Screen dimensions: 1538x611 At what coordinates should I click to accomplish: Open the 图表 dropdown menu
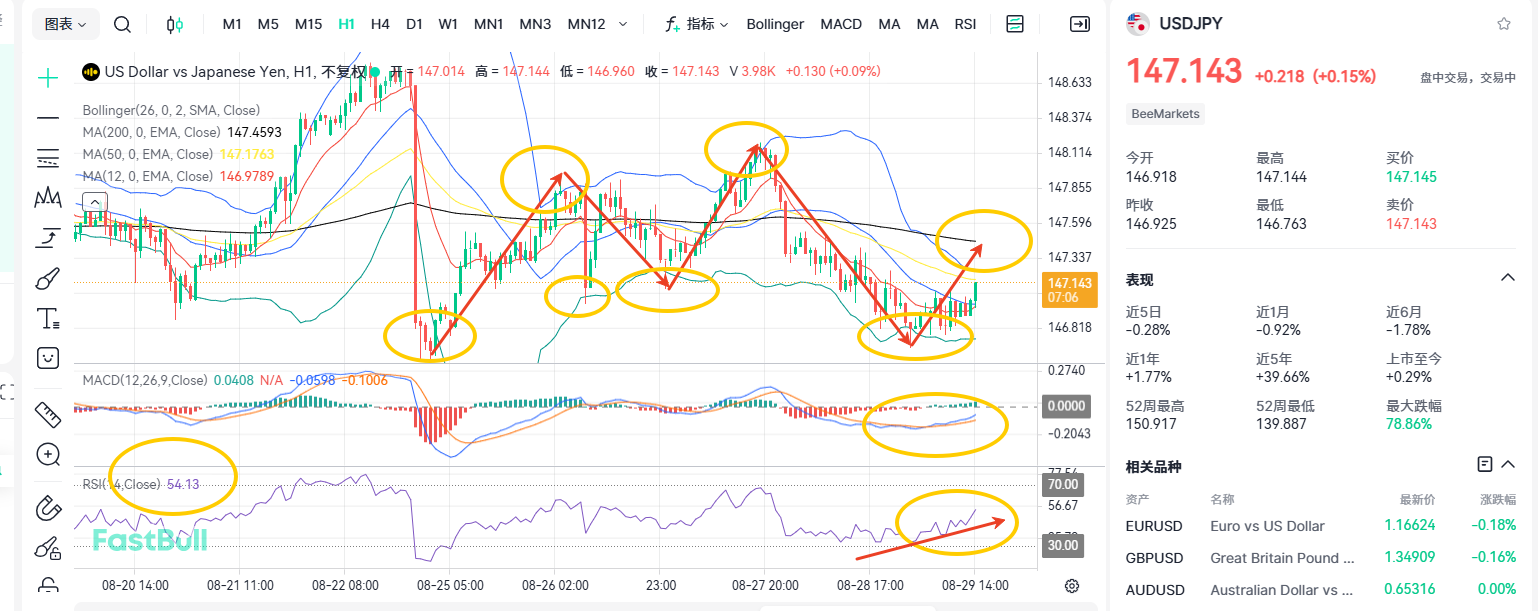coord(66,24)
